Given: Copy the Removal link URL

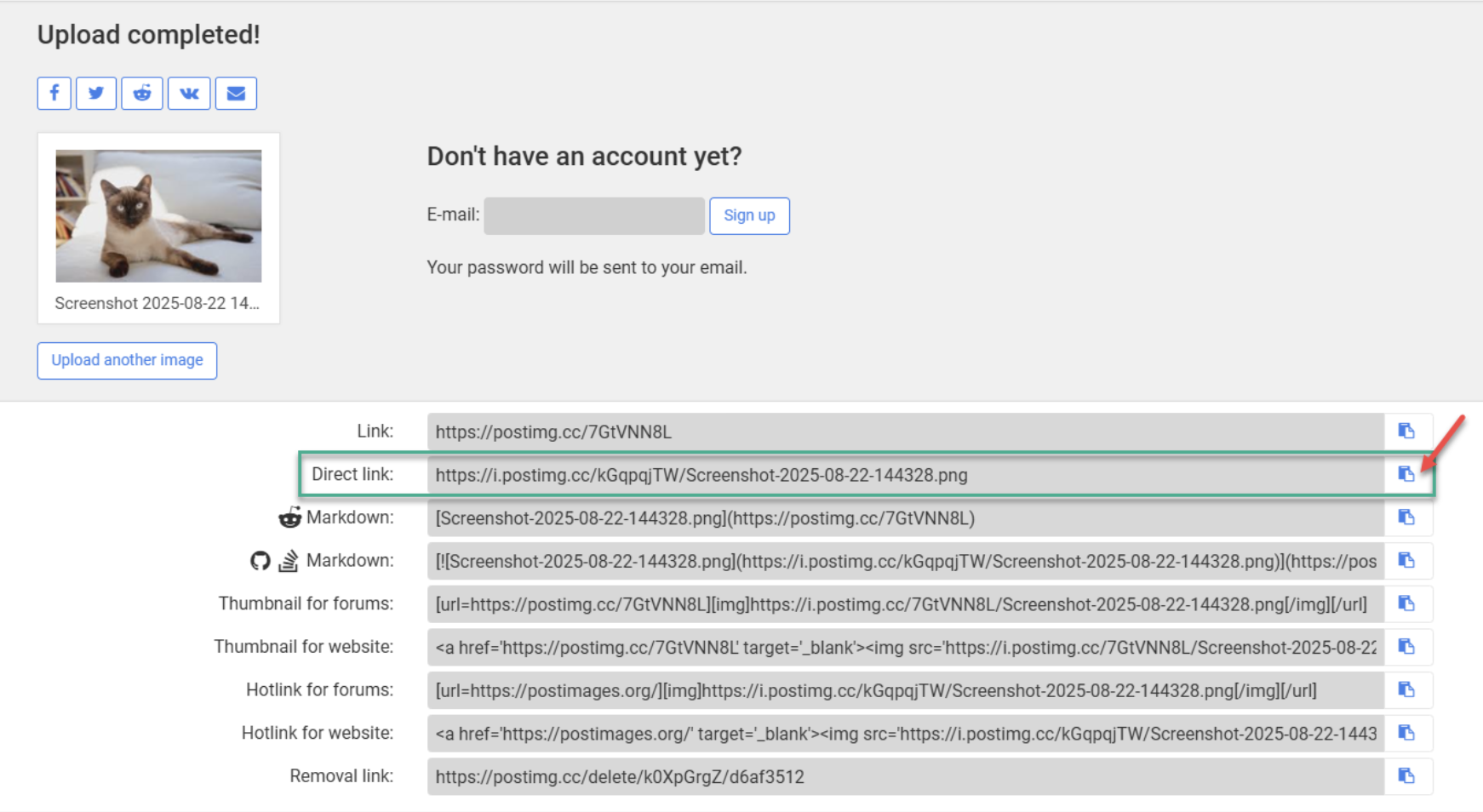Looking at the screenshot, I should pos(1406,776).
